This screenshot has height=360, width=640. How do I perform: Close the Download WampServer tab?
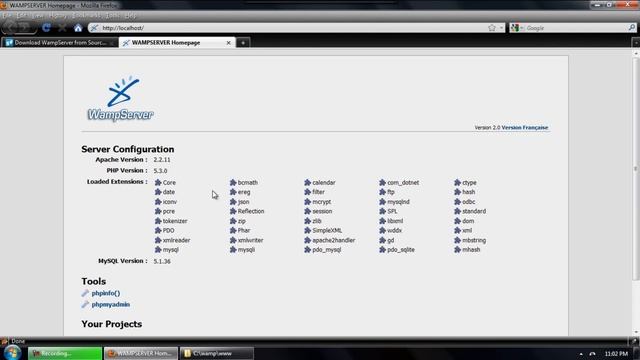click(111, 42)
